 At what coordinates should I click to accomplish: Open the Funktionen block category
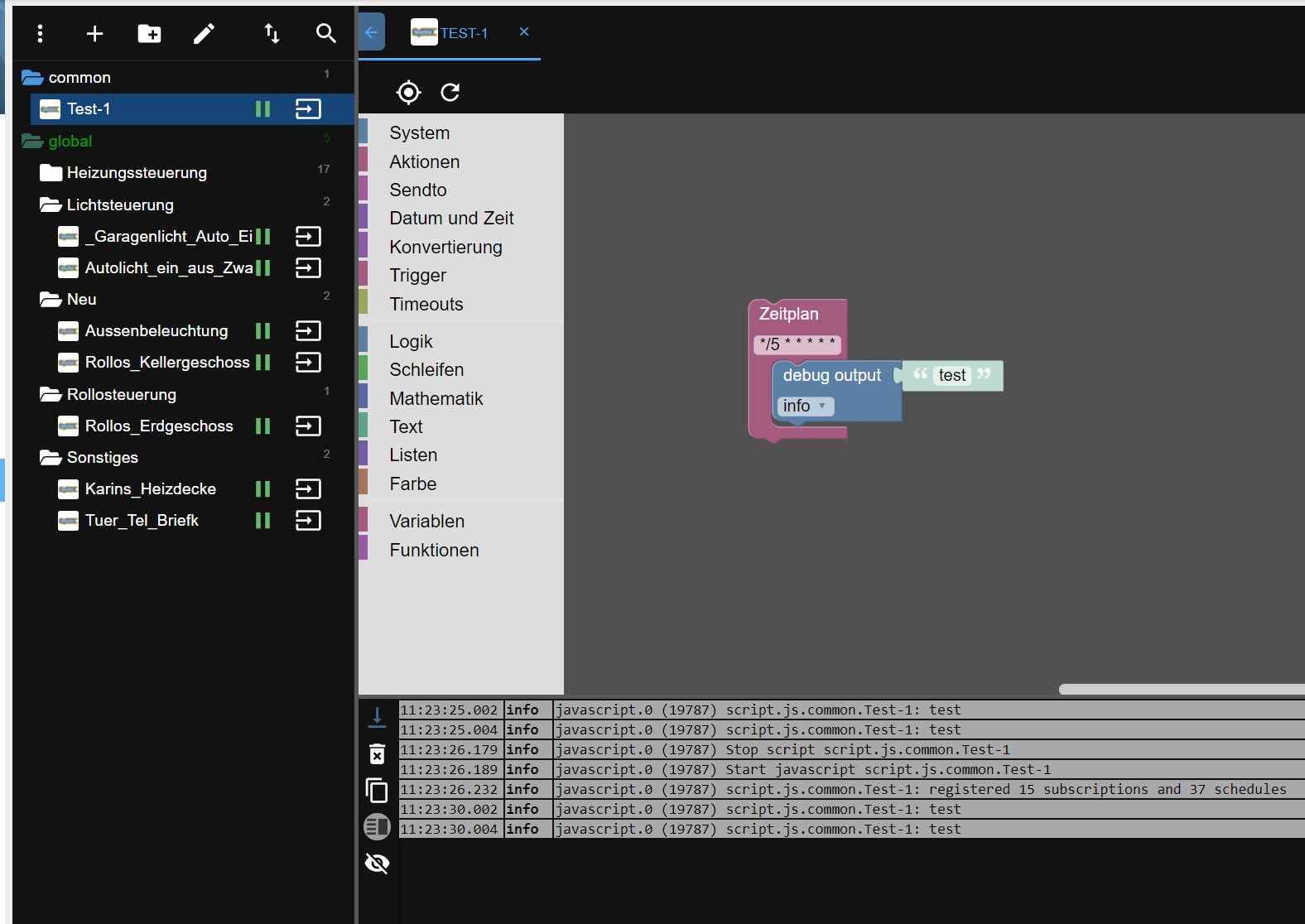click(435, 551)
